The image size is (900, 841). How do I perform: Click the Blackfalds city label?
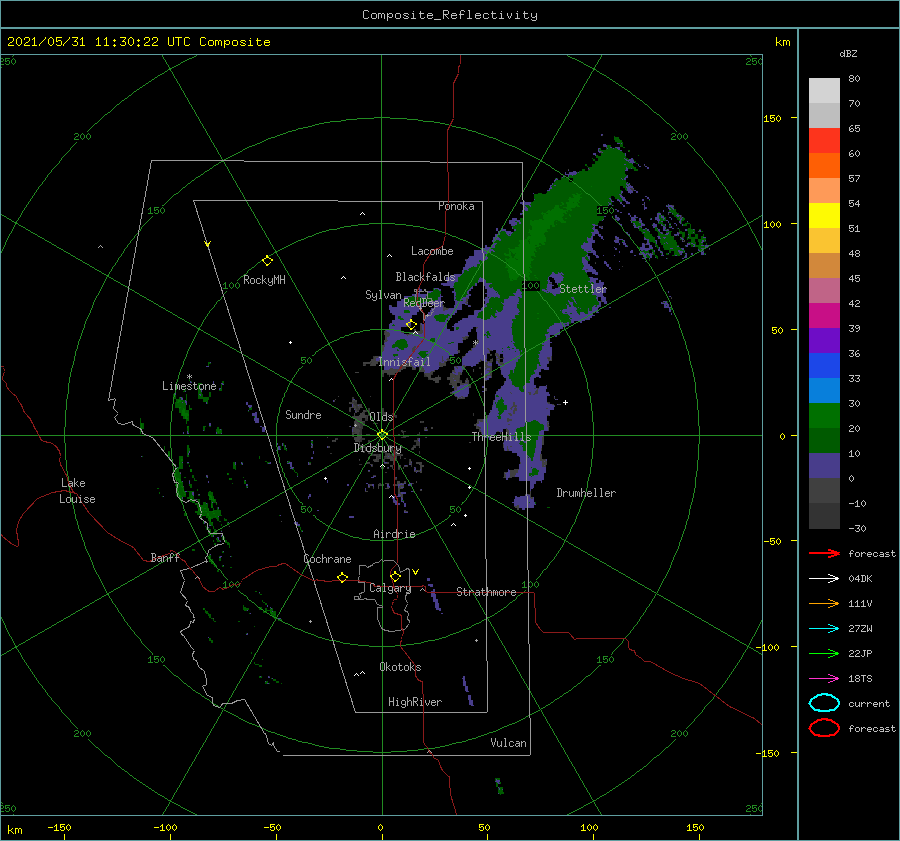click(x=425, y=277)
